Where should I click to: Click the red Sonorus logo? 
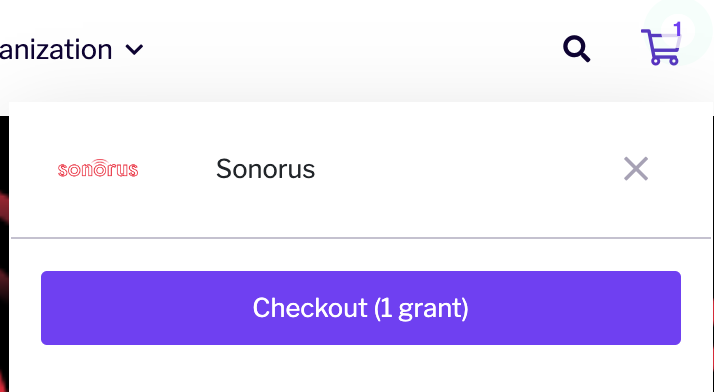(x=98, y=168)
